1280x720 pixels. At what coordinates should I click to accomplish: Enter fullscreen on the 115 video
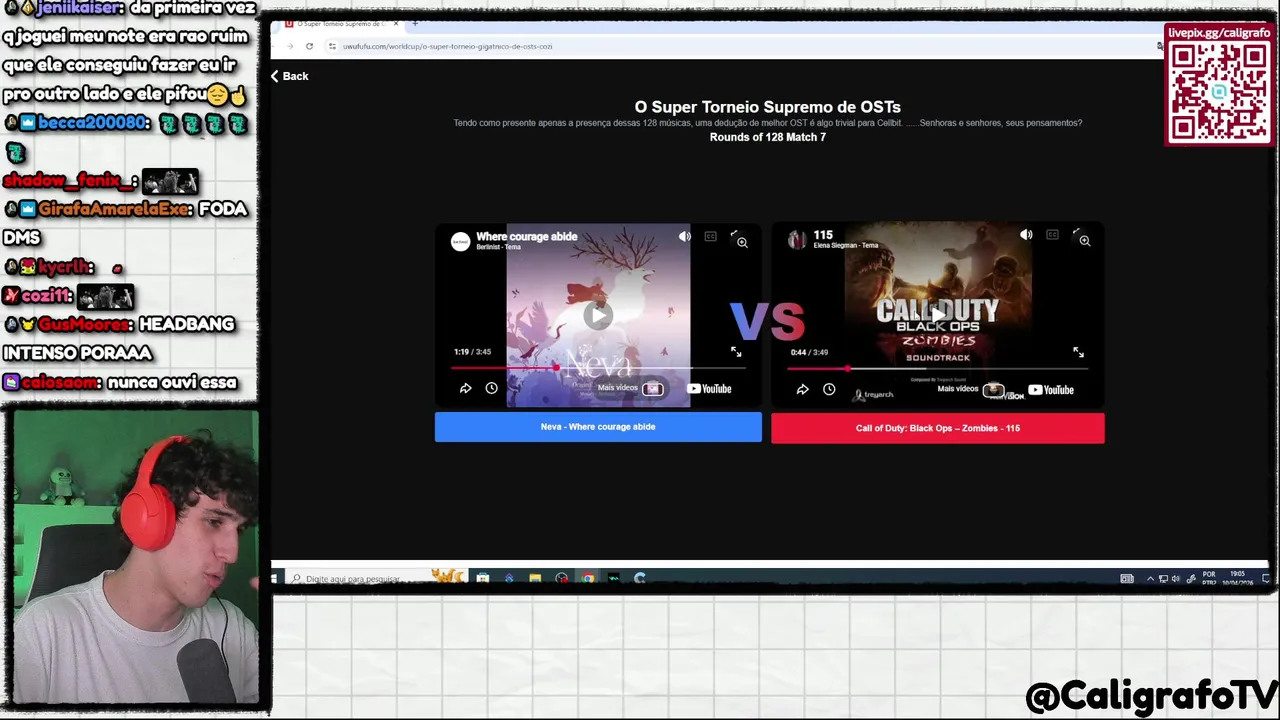click(x=1078, y=352)
